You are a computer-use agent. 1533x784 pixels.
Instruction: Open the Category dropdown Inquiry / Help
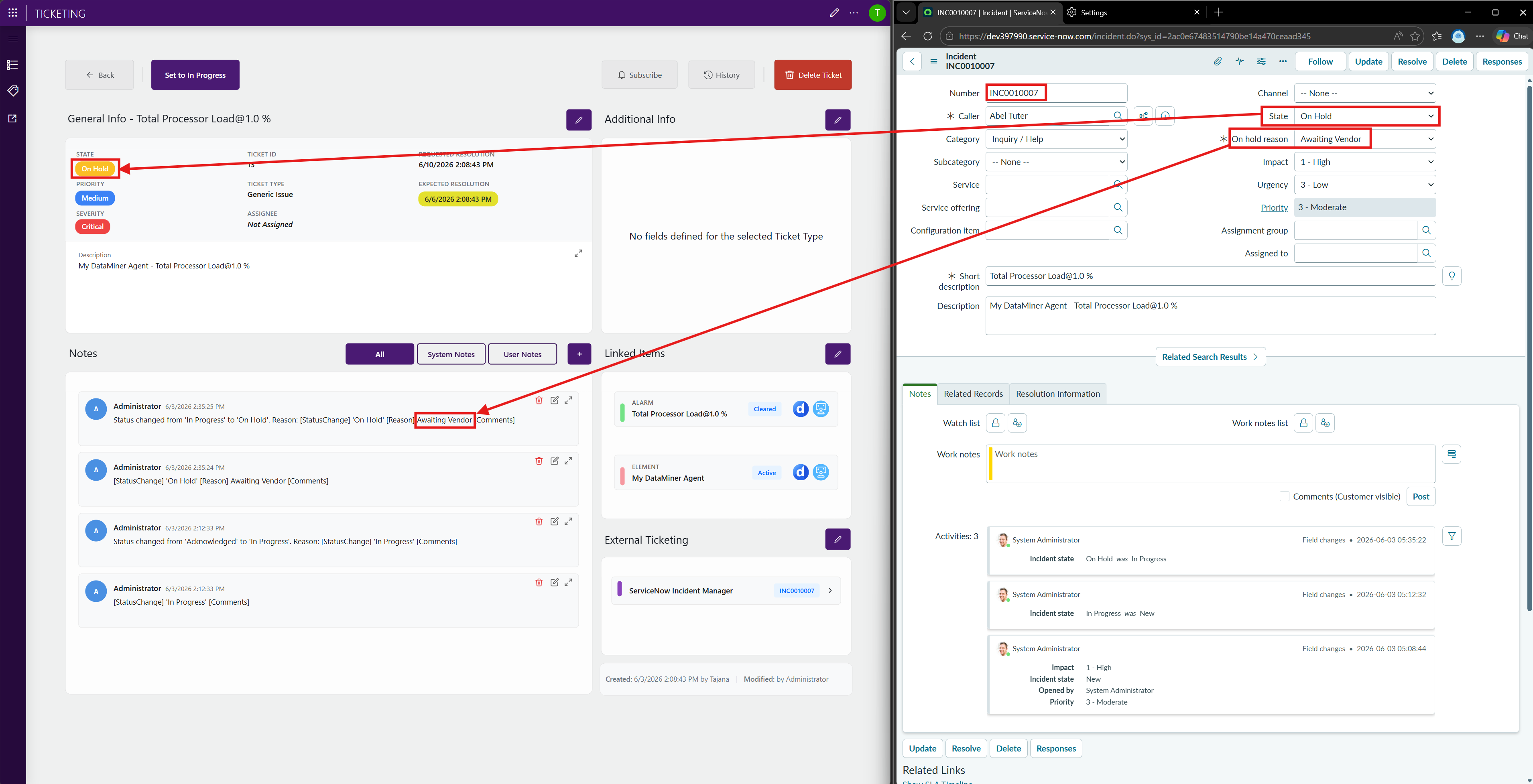click(x=1056, y=139)
